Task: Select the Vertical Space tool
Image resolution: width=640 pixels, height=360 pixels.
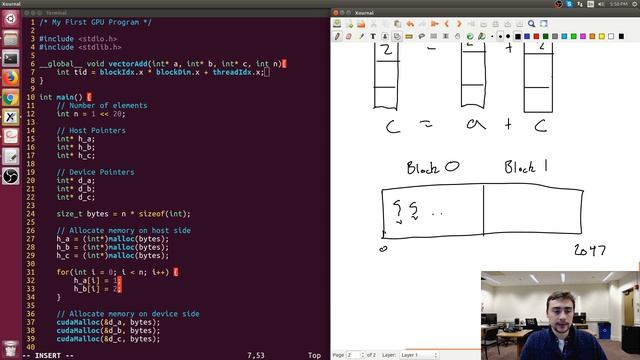Action: pyautogui.click(x=446, y=36)
